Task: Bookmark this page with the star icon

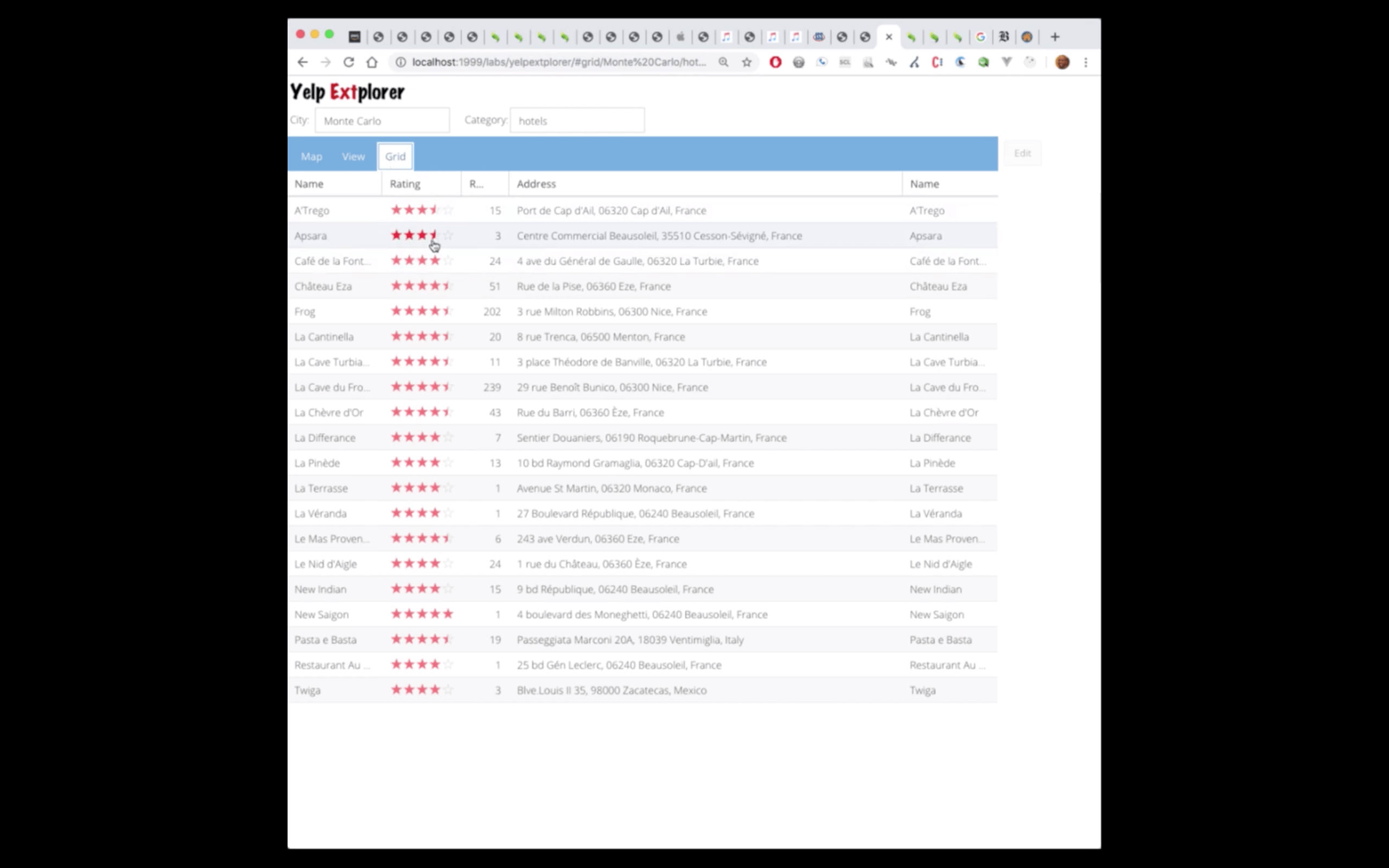Action: tap(747, 62)
